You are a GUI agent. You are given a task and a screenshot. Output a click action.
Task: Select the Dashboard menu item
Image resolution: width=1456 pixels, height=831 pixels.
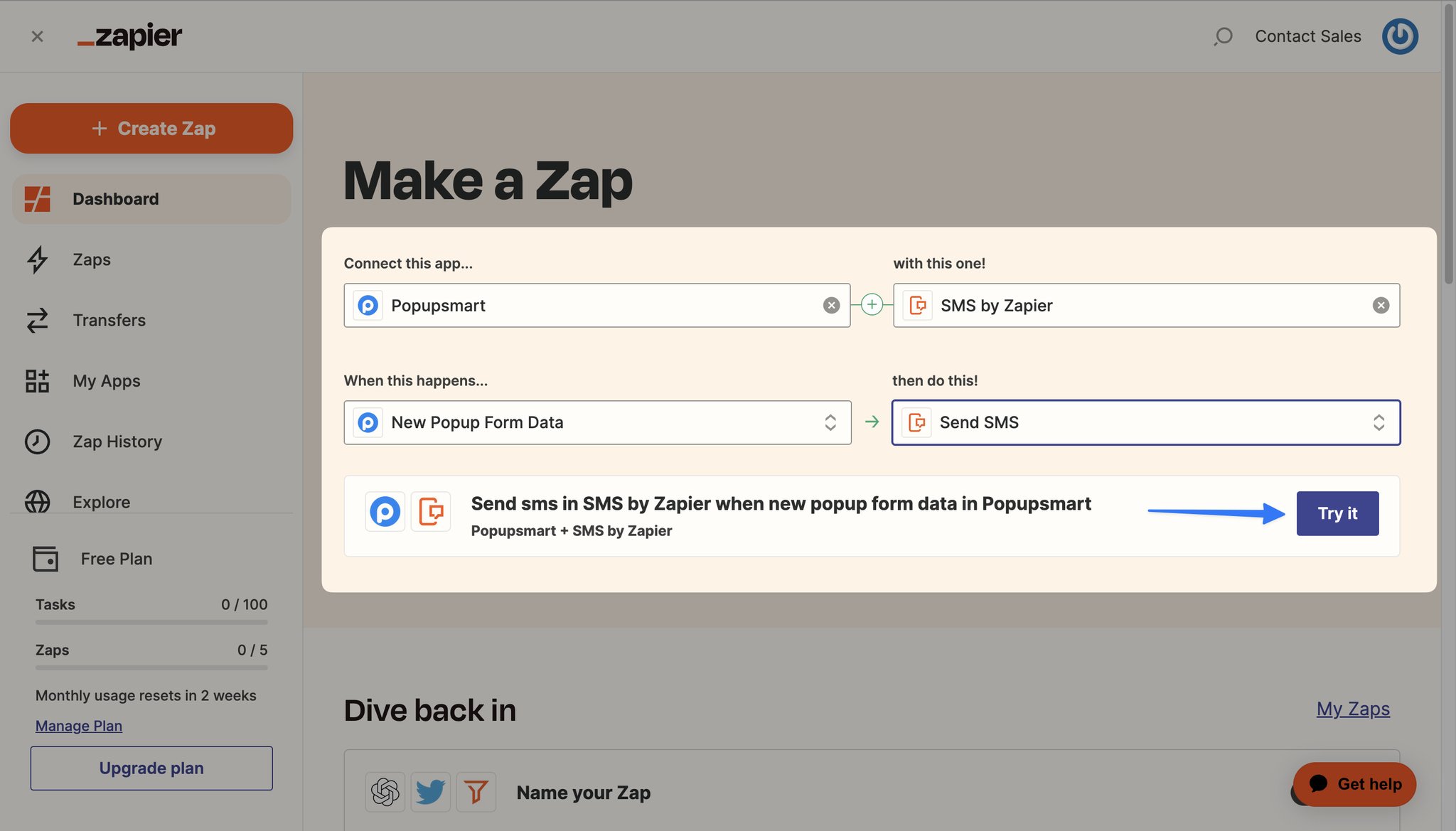(x=151, y=199)
